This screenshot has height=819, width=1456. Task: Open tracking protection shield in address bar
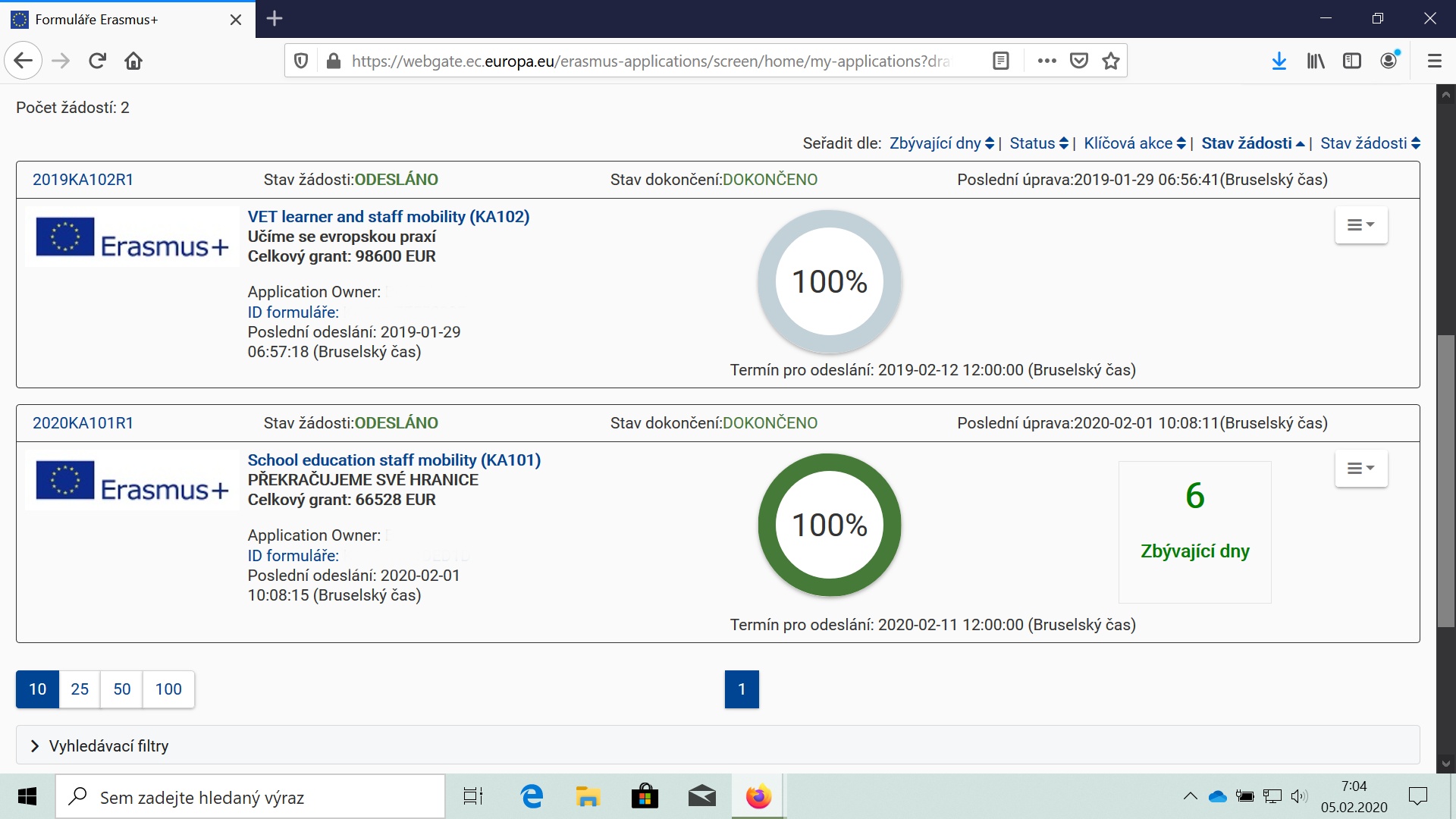coord(301,61)
